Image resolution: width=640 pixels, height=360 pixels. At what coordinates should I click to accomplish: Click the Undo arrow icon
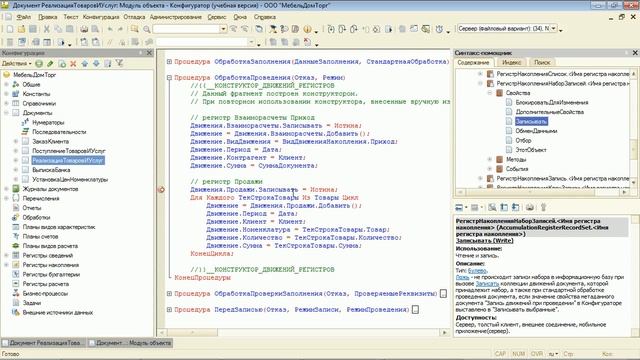[110, 29]
